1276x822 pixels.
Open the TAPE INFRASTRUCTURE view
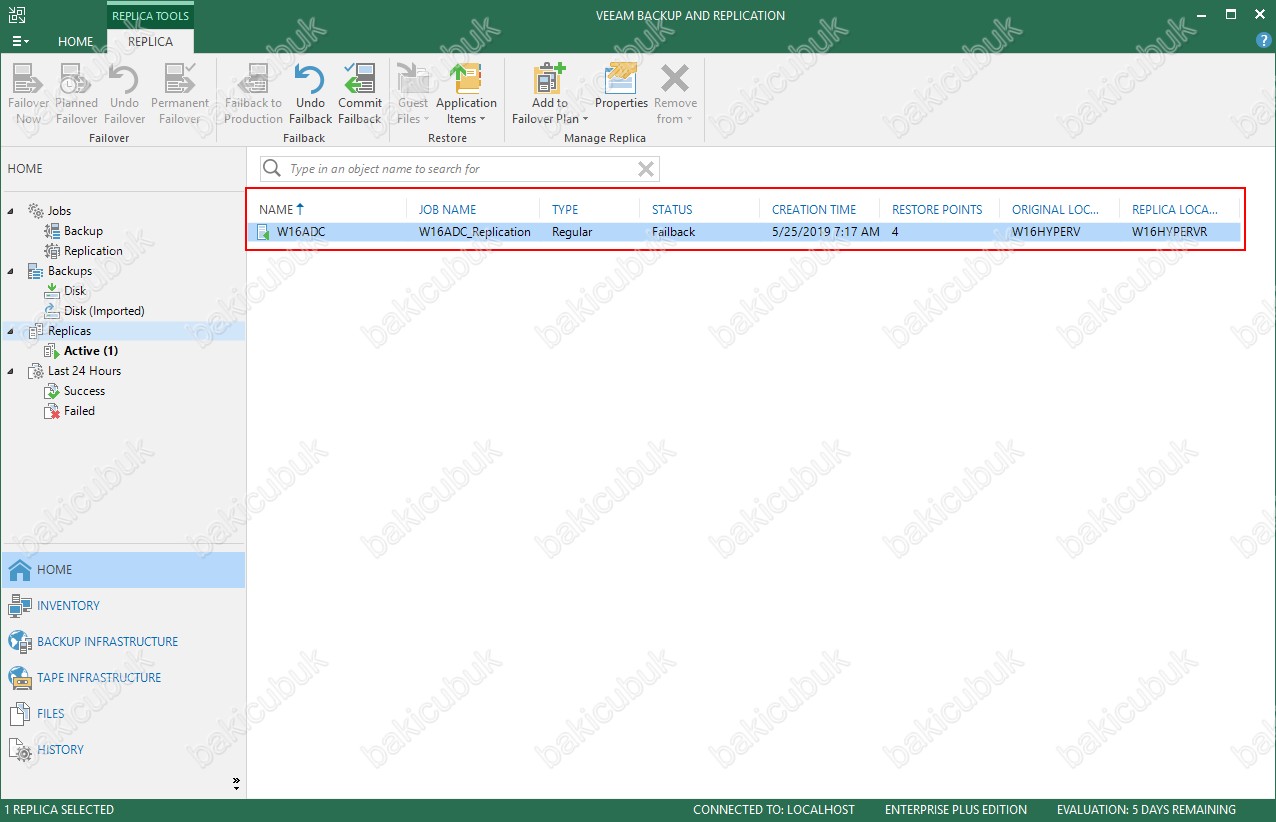pyautogui.click(x=123, y=678)
